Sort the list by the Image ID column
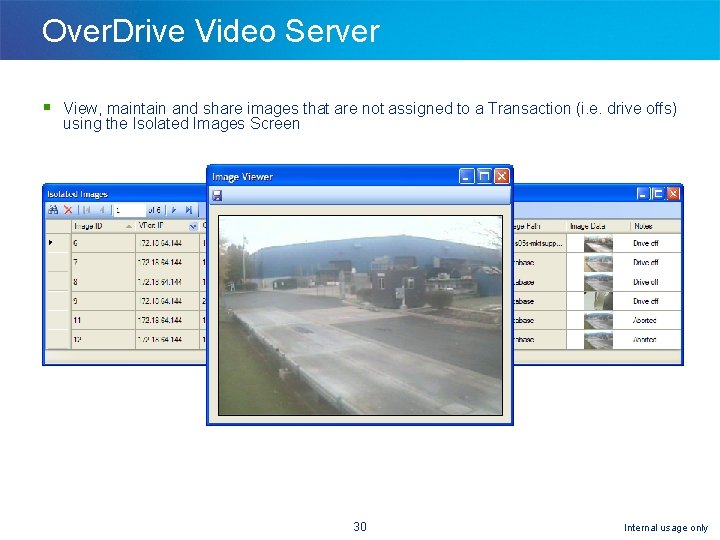Image resolution: width=720 pixels, height=540 pixels. pyautogui.click(x=103, y=226)
